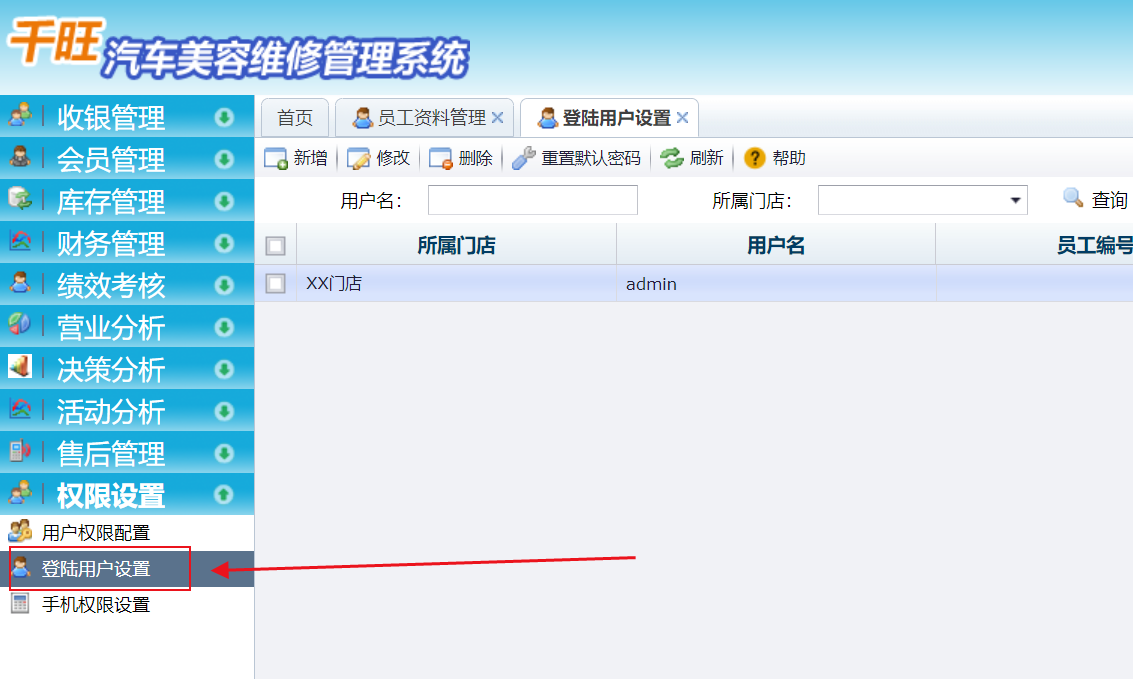Select the 登陆用户设置 tab

(609, 118)
